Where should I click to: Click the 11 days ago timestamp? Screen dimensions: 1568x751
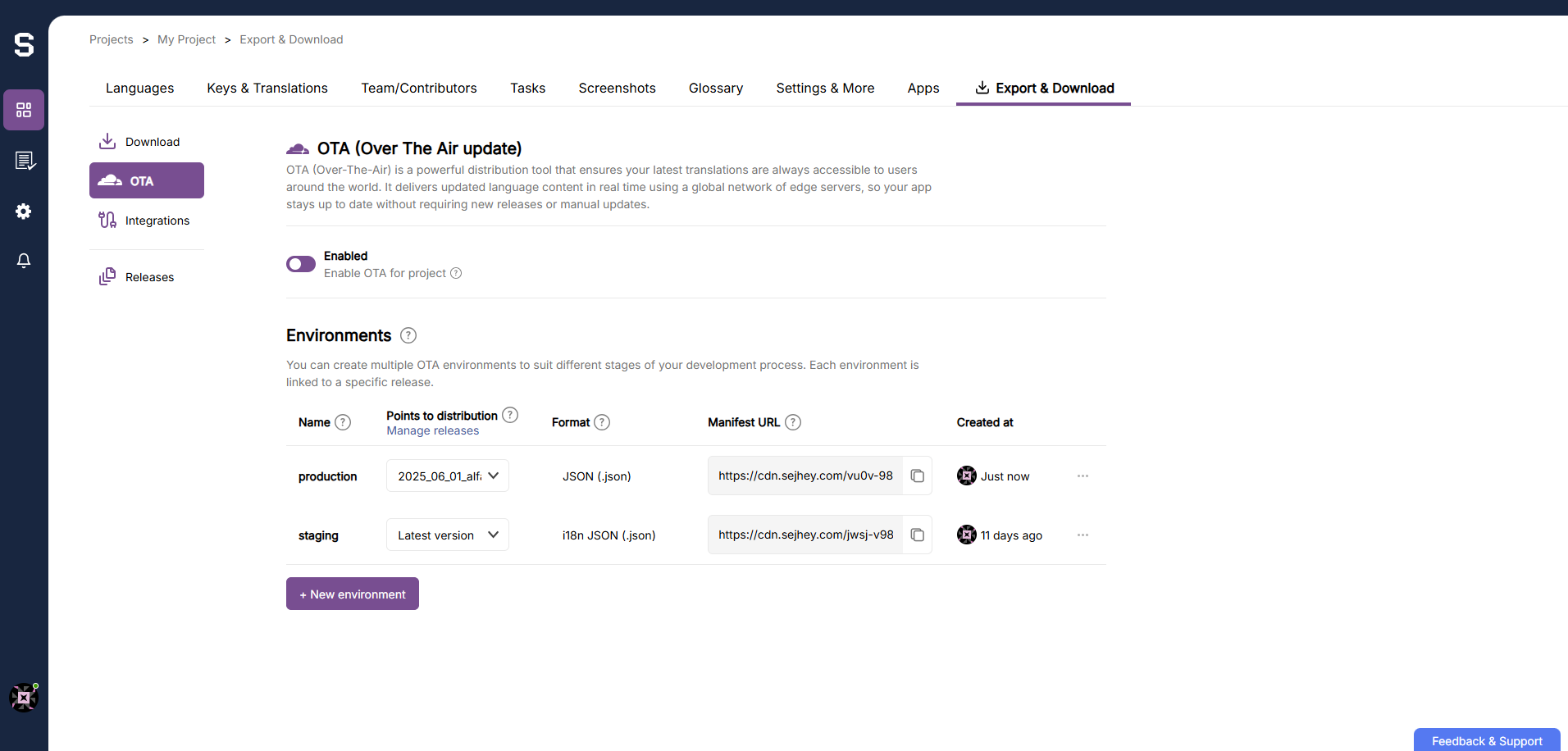pyautogui.click(x=1012, y=535)
